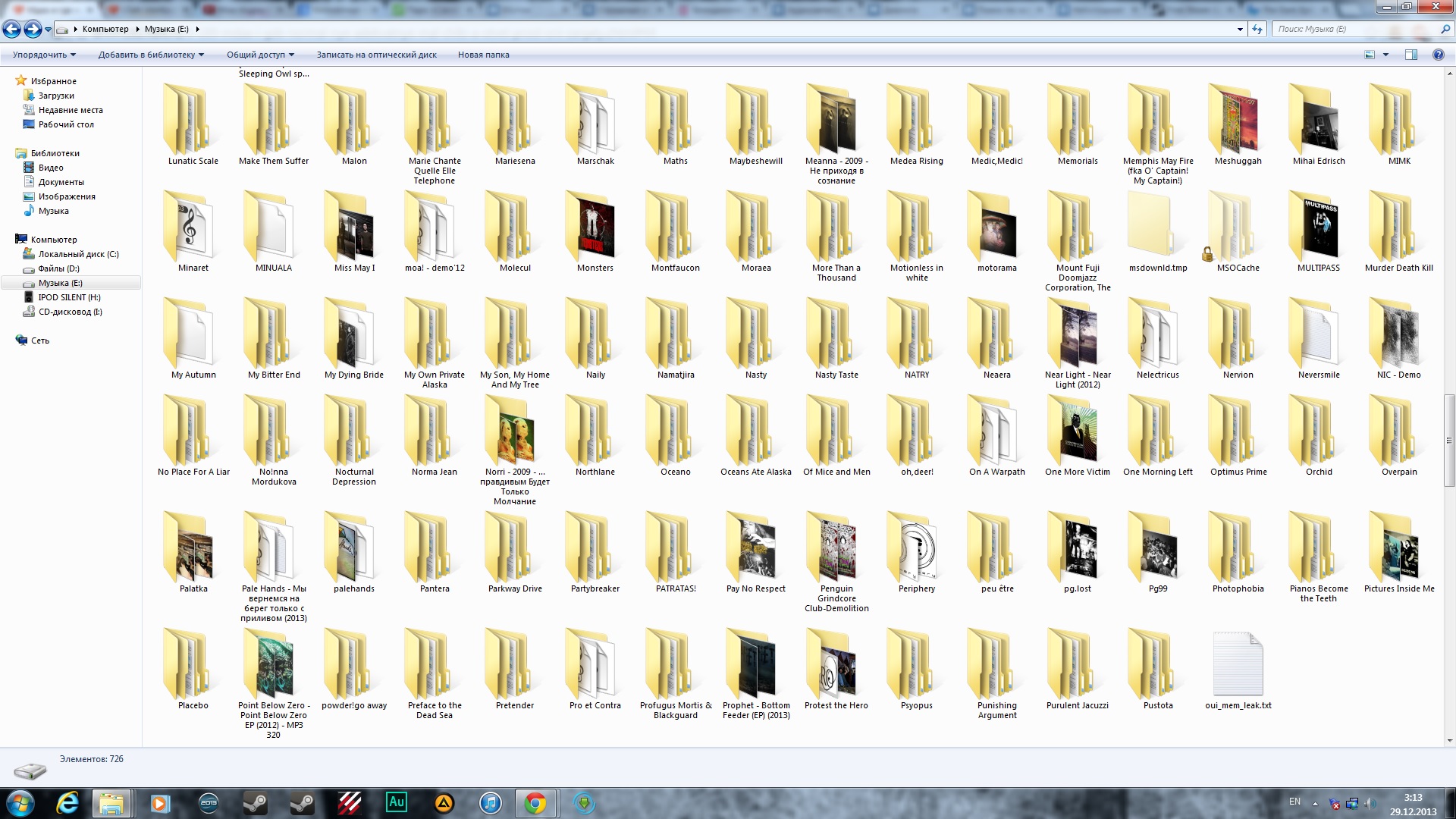The height and width of the screenshot is (819, 1456).
Task: Select the oui_mem_leak.txt file
Action: click(x=1238, y=664)
